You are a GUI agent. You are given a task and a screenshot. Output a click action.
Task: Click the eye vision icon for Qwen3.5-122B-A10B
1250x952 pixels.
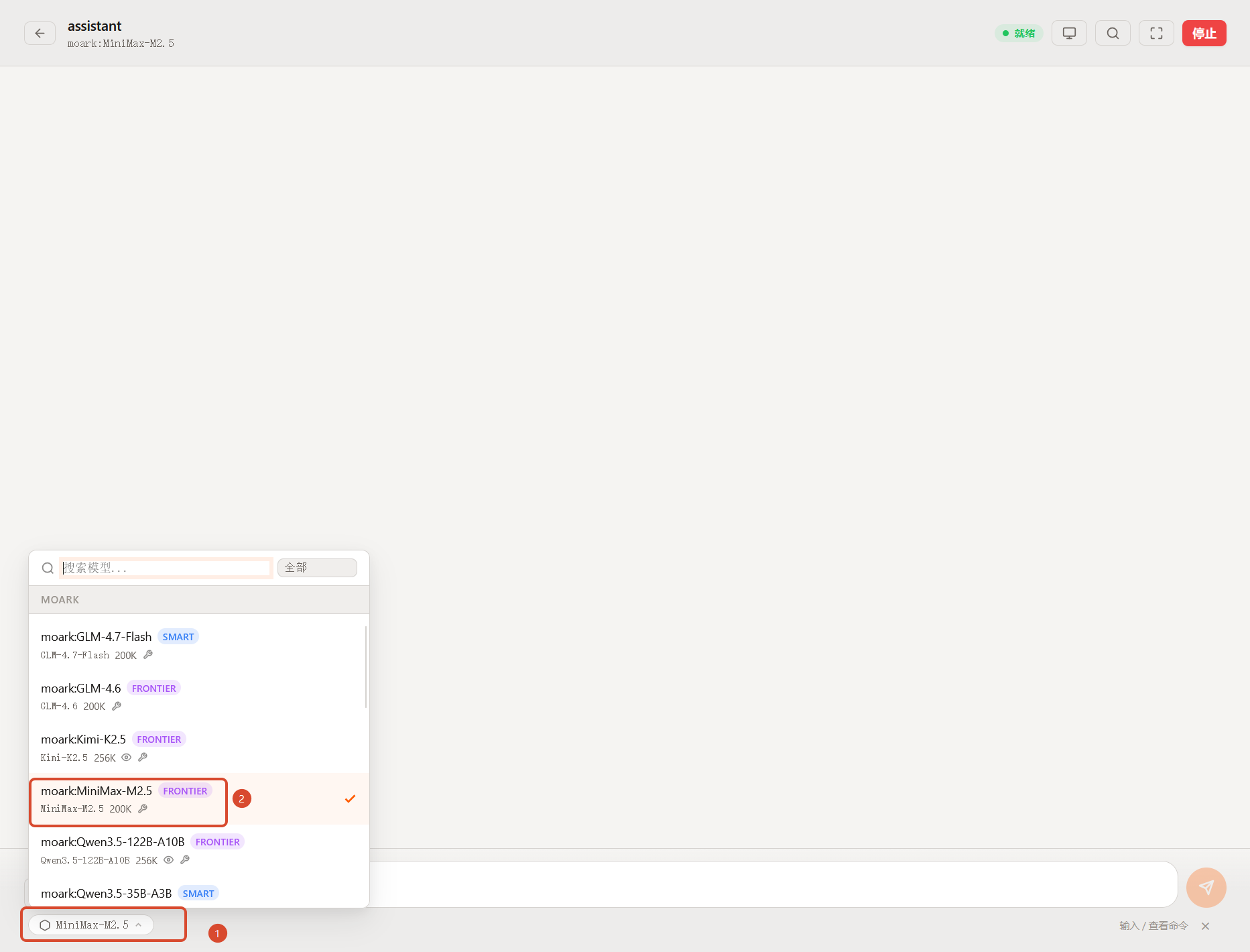tap(169, 860)
